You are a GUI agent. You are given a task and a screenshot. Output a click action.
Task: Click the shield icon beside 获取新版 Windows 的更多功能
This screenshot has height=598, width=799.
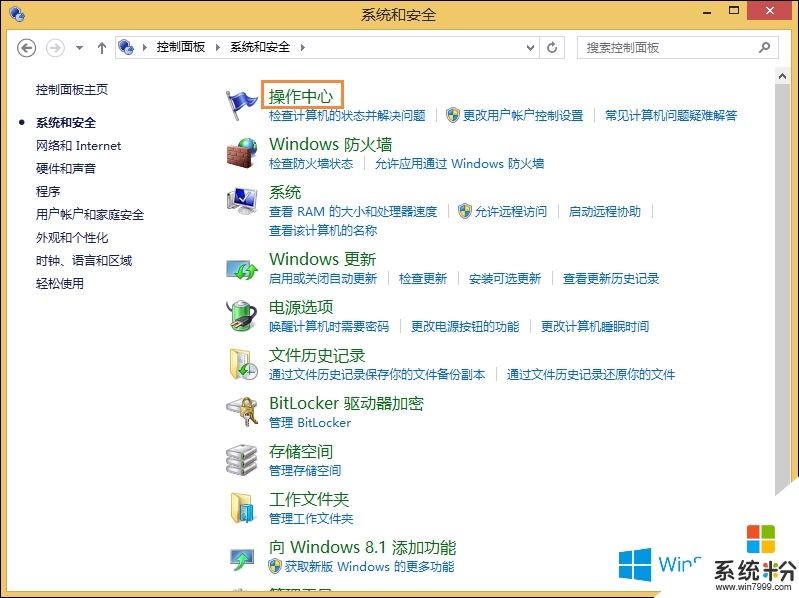275,566
